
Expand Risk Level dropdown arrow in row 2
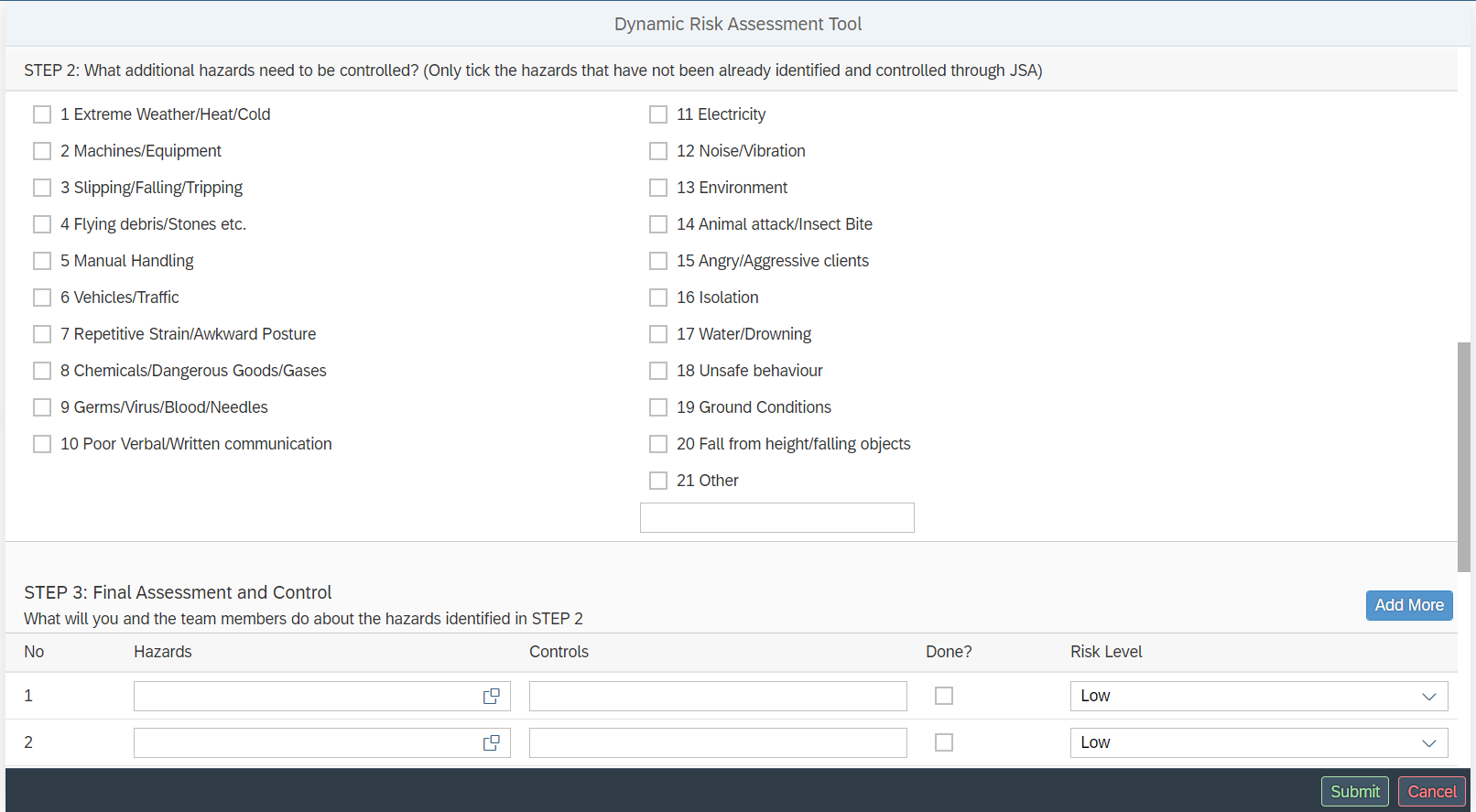(x=1428, y=743)
